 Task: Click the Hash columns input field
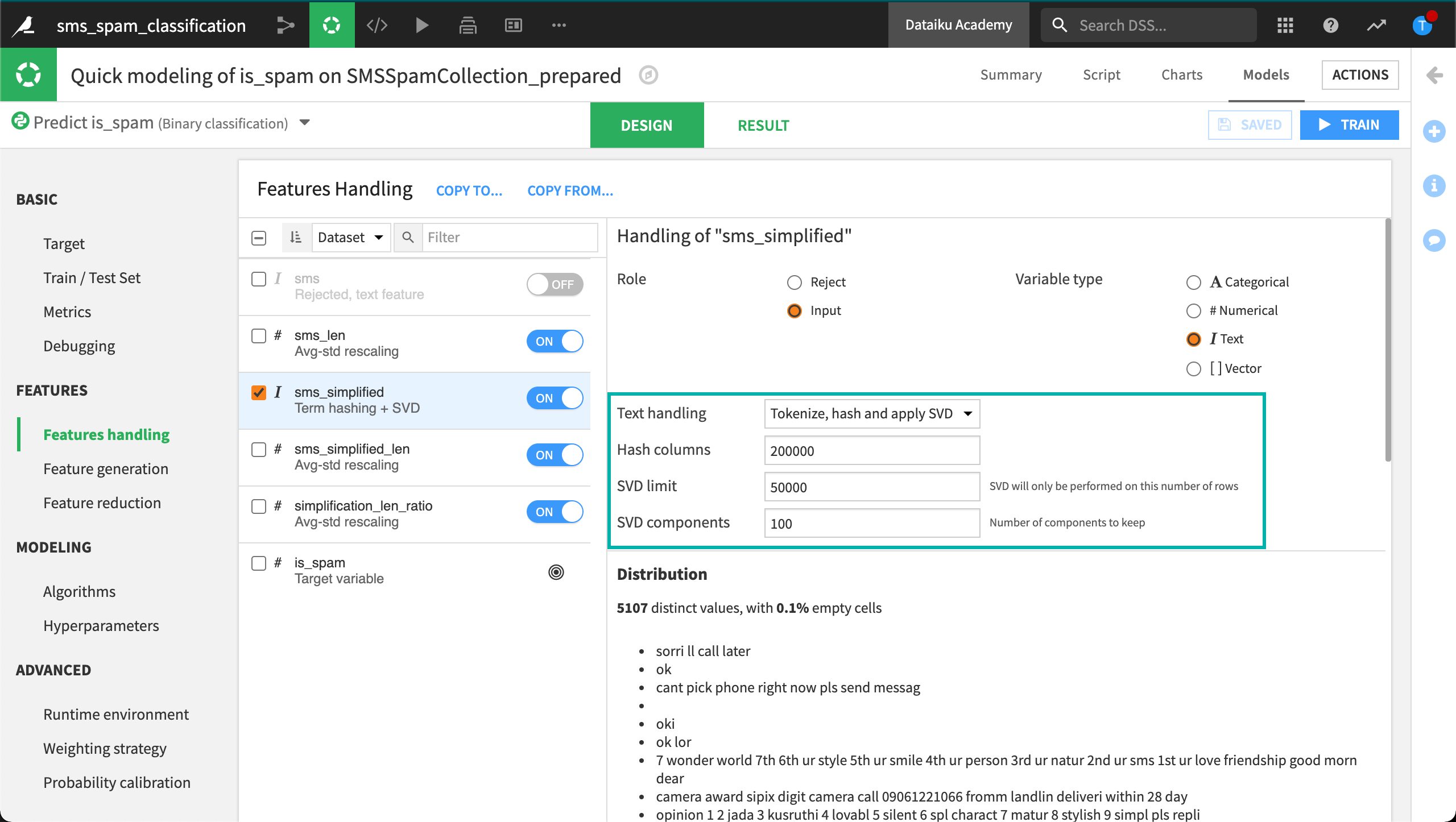tap(872, 450)
